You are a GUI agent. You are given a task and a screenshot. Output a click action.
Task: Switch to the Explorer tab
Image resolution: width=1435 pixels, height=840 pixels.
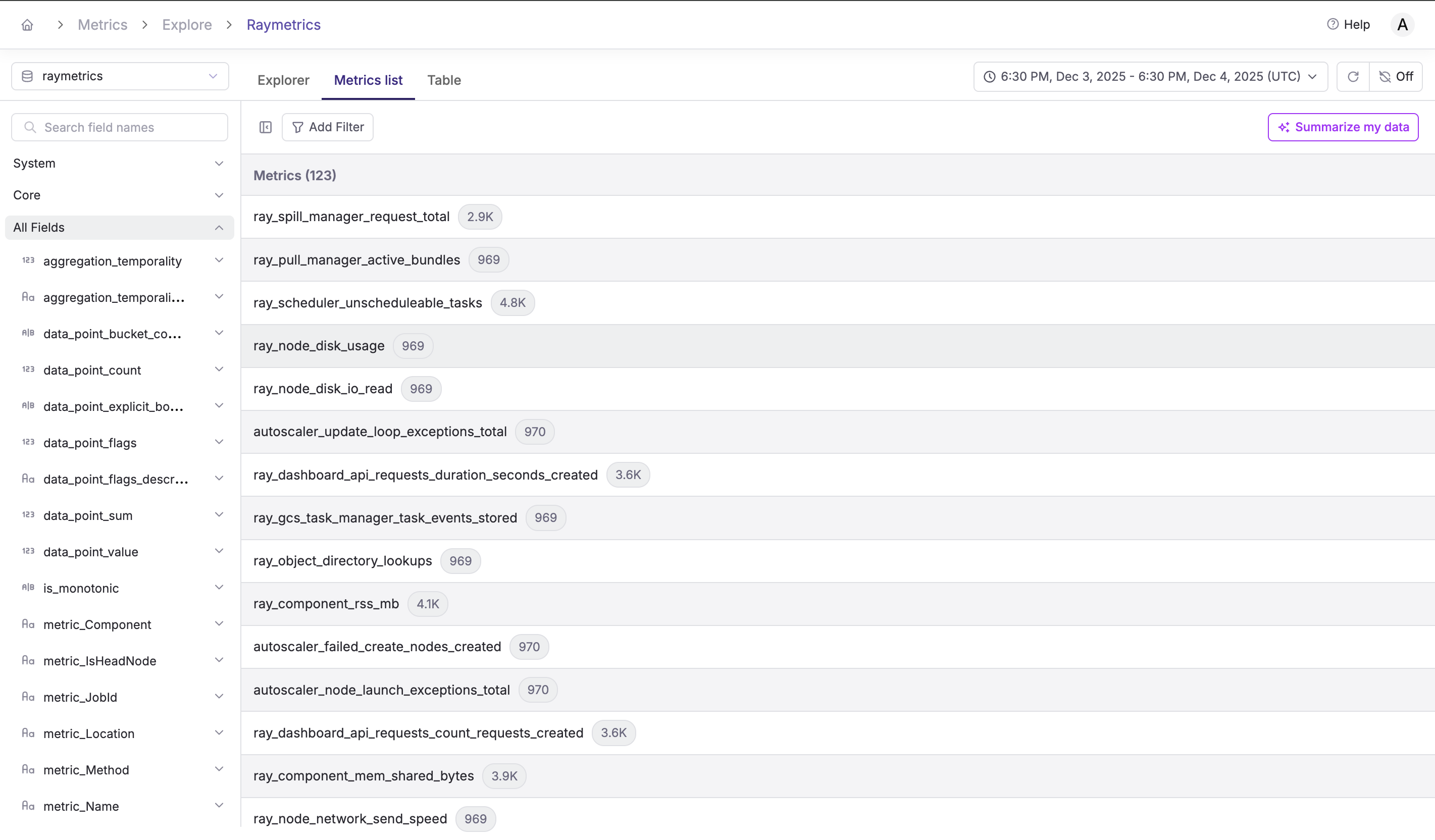click(283, 80)
